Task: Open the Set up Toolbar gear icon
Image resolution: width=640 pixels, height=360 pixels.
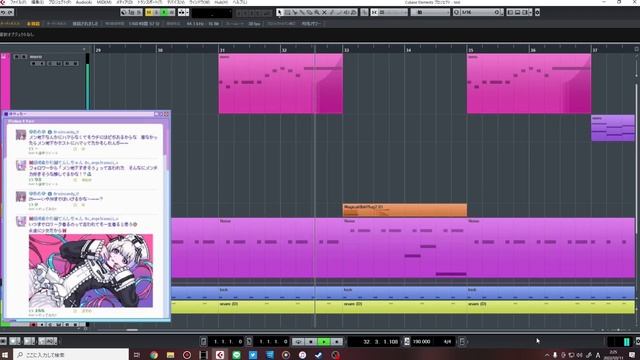Action: point(537,13)
